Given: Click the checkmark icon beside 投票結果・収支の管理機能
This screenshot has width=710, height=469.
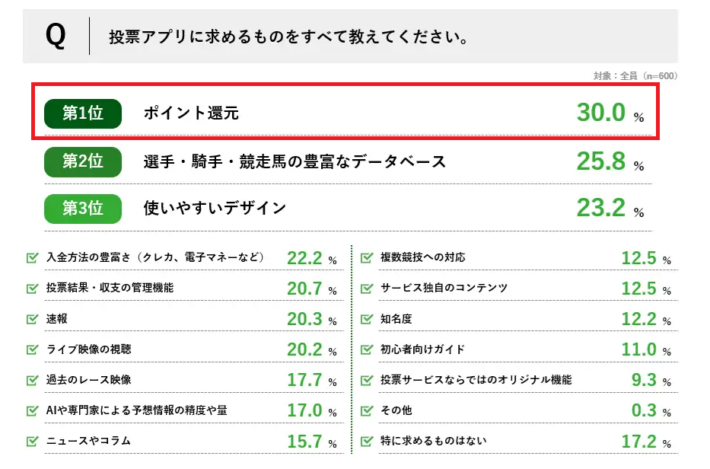Looking at the screenshot, I should (x=32, y=288).
